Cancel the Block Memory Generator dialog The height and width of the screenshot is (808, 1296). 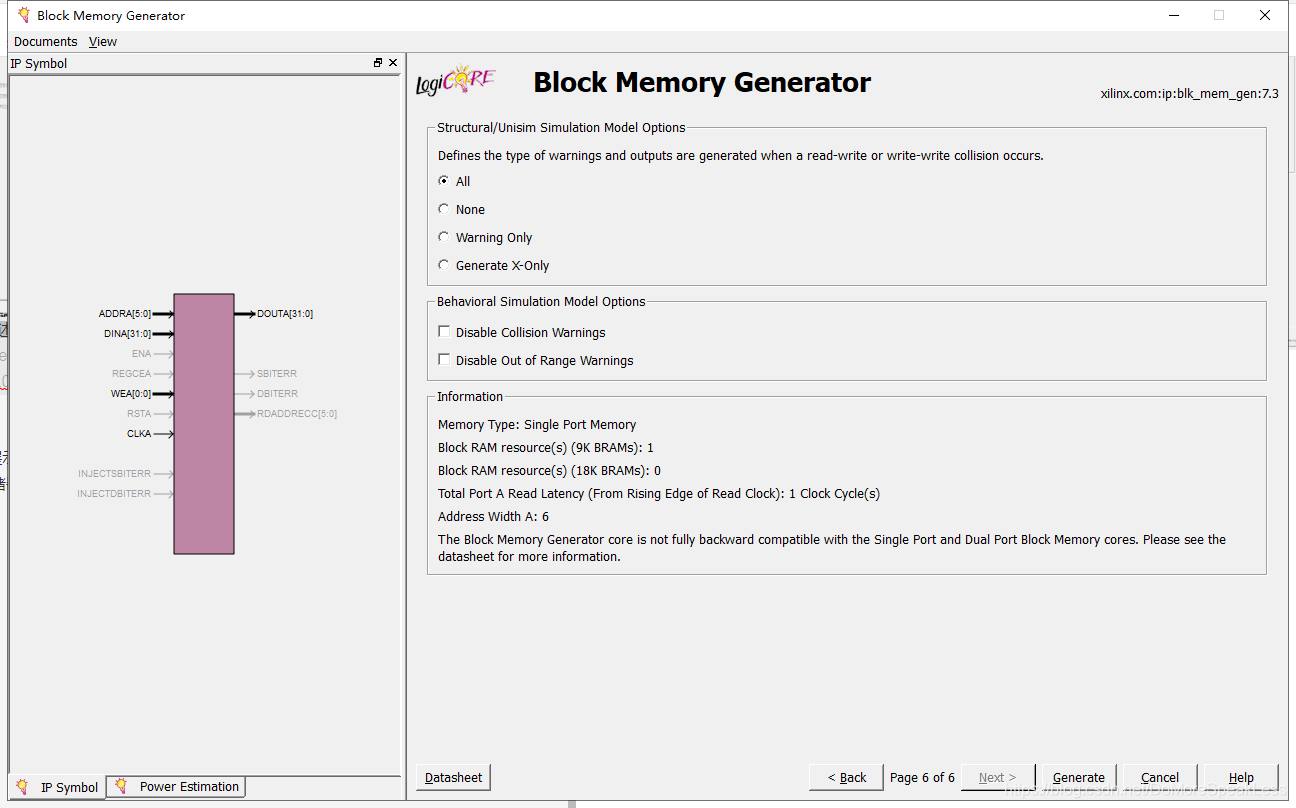coord(1160,777)
